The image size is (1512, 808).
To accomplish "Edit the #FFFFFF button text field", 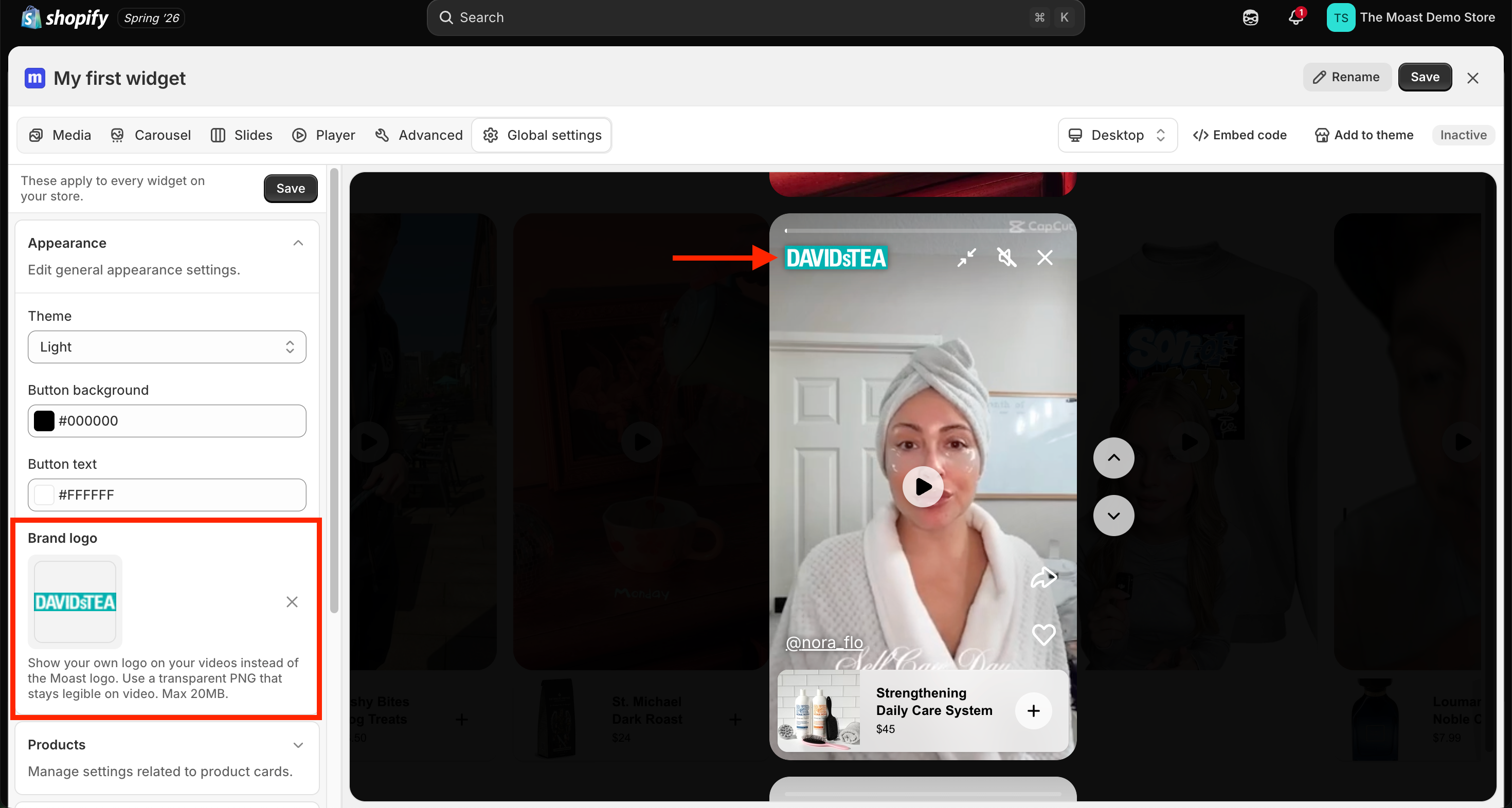I will (x=167, y=494).
